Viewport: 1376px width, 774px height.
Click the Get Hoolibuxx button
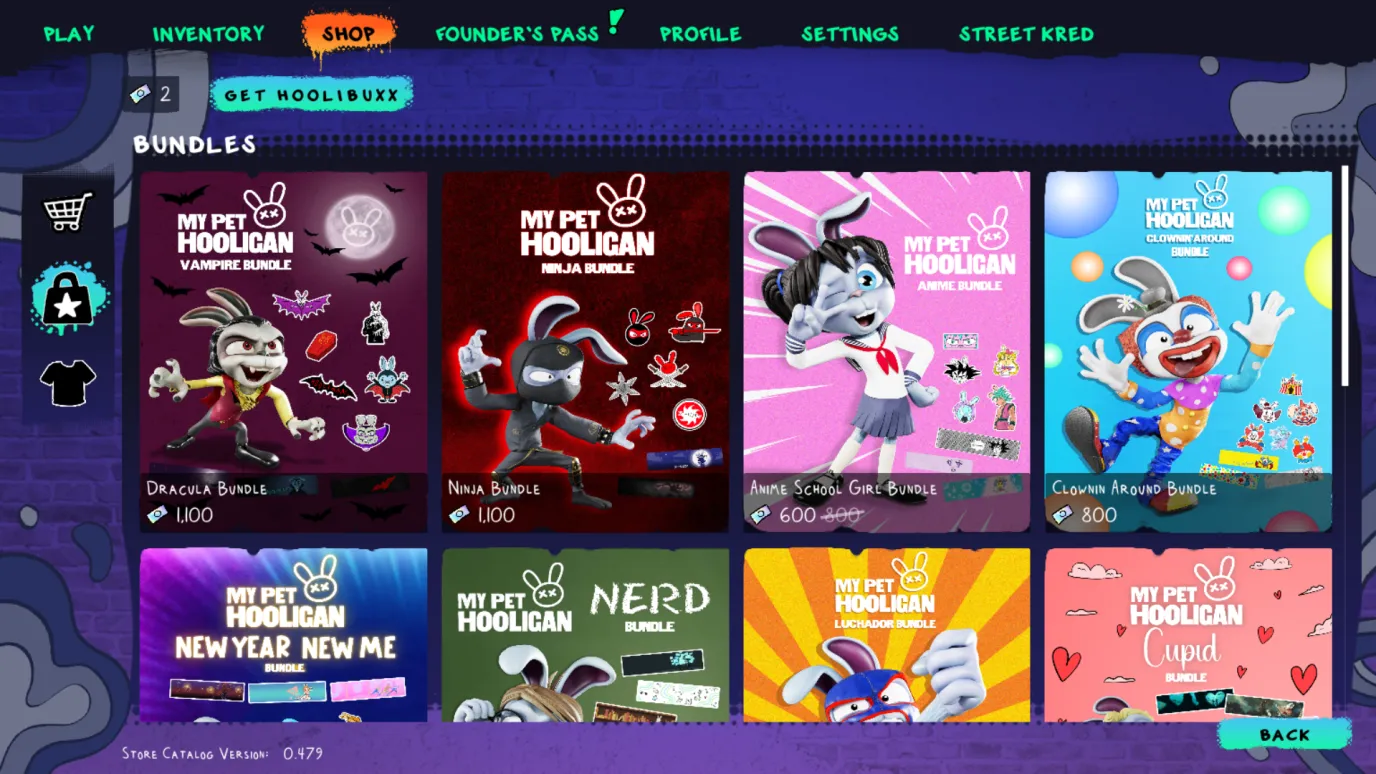(312, 95)
